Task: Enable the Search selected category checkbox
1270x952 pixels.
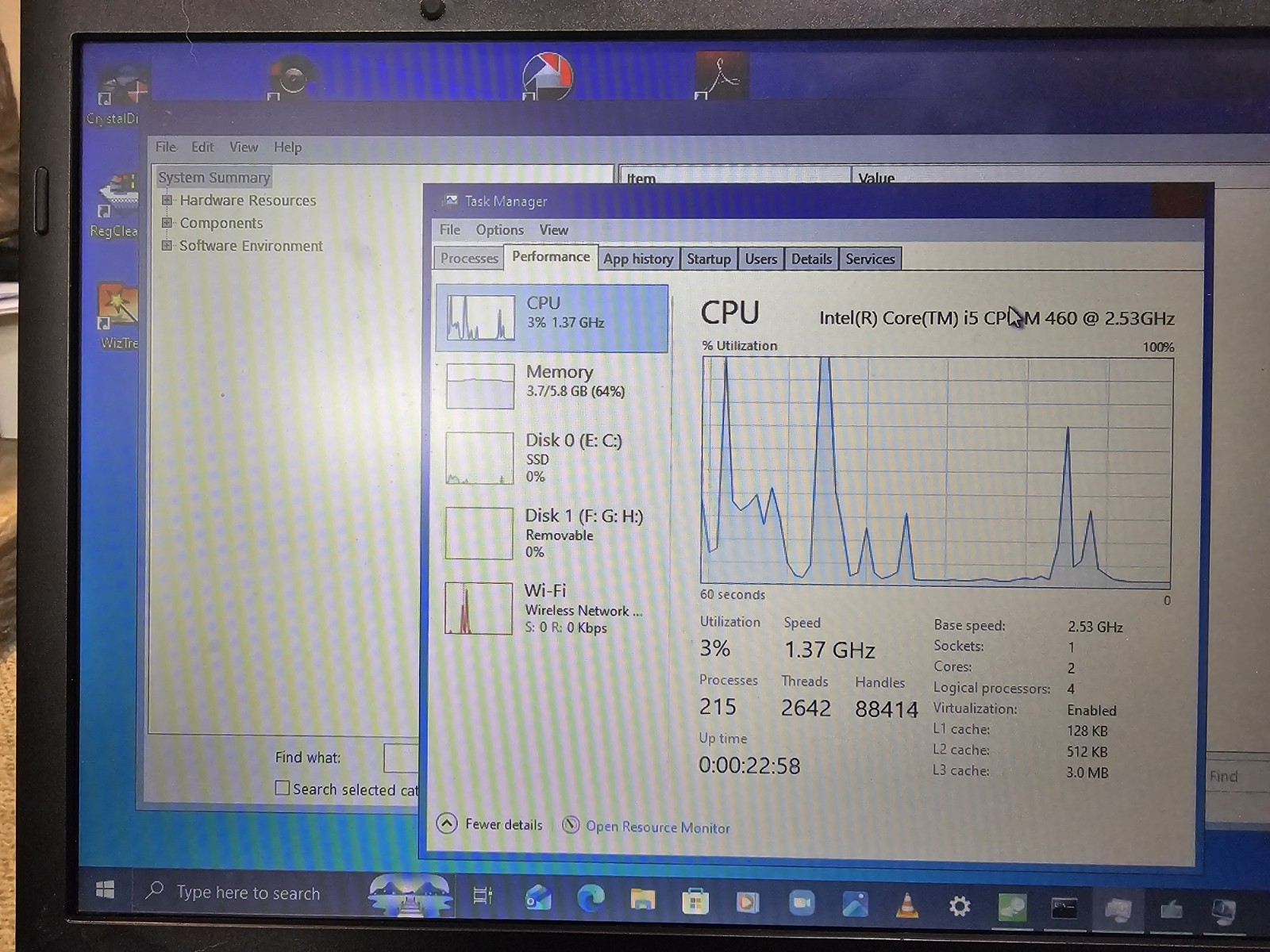Action: tap(282, 788)
